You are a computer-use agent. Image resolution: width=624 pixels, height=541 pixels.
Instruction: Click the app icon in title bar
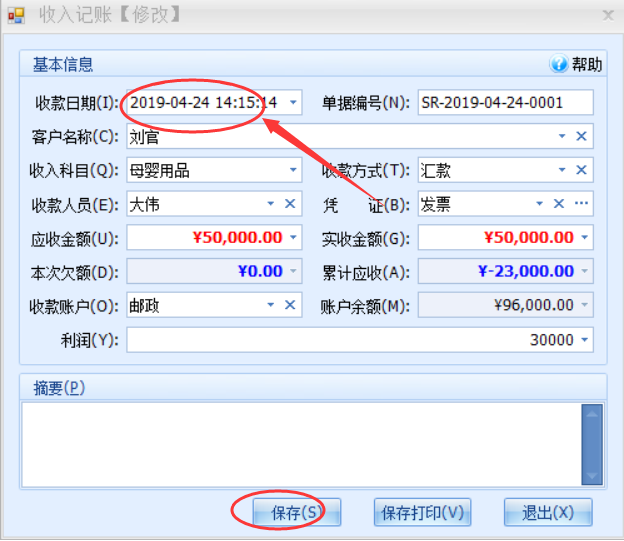coord(16,14)
